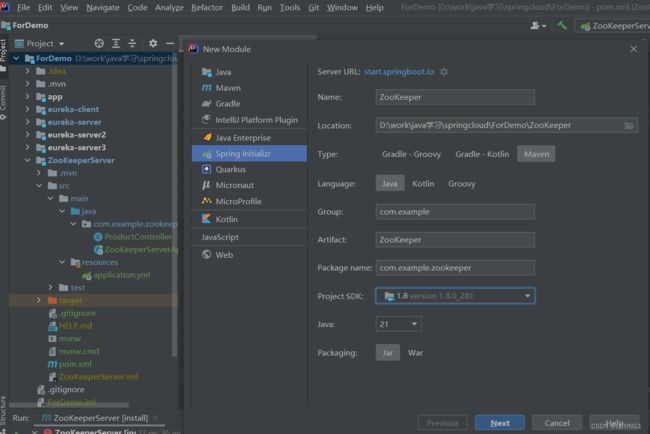This screenshot has width=650, height=434.
Task: Click the Cancel button
Action: (x=557, y=423)
